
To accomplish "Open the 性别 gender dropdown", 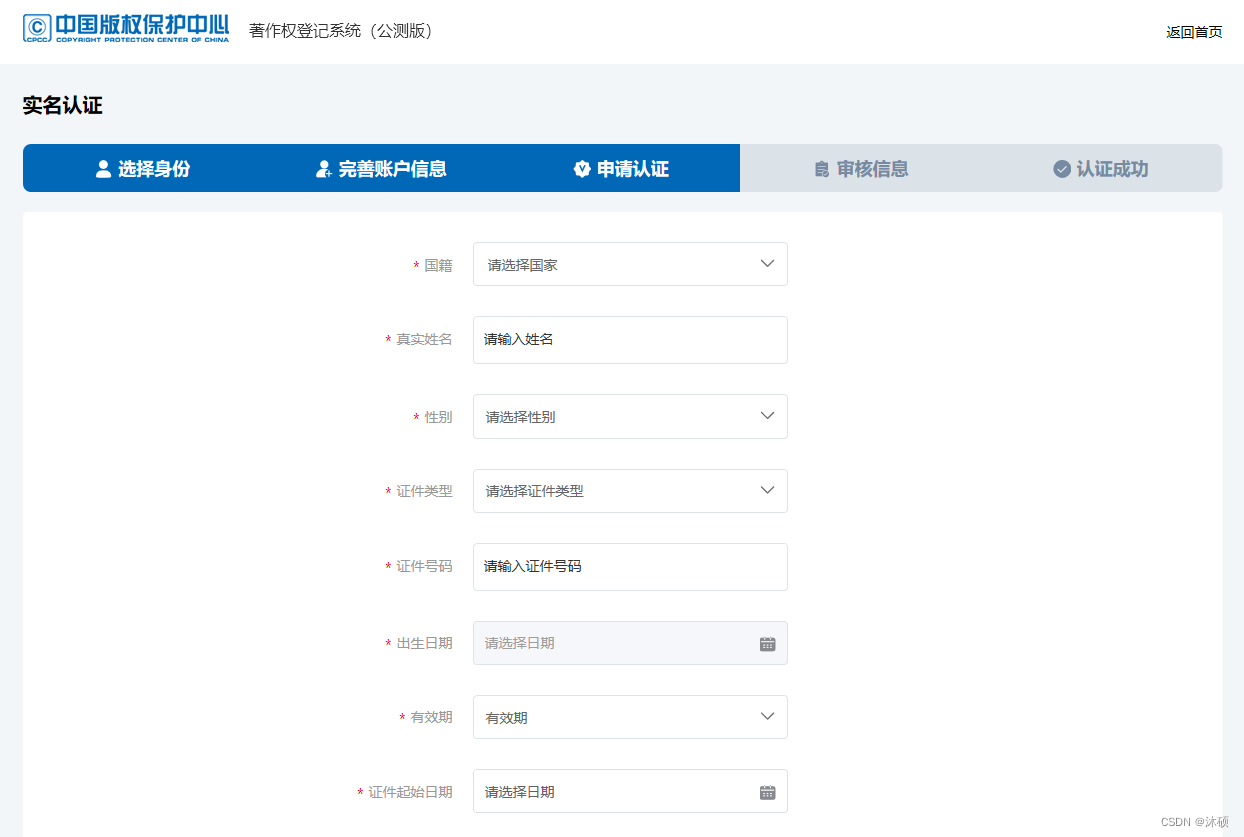I will coord(630,416).
